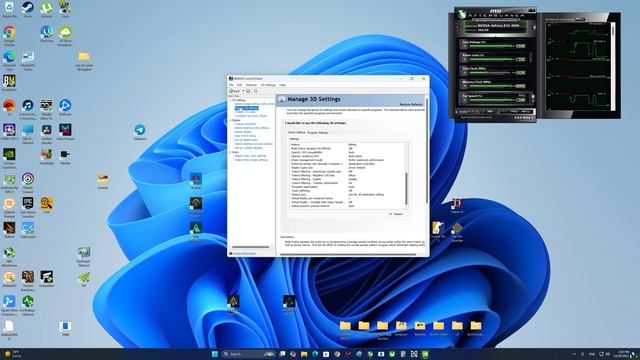Open View HDCP status page
This screenshot has height=360, width=640.
coord(245,136)
